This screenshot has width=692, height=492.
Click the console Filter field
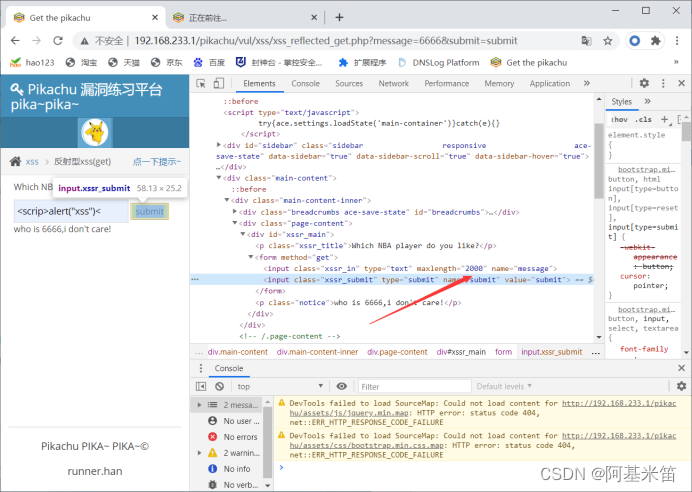tap(415, 387)
